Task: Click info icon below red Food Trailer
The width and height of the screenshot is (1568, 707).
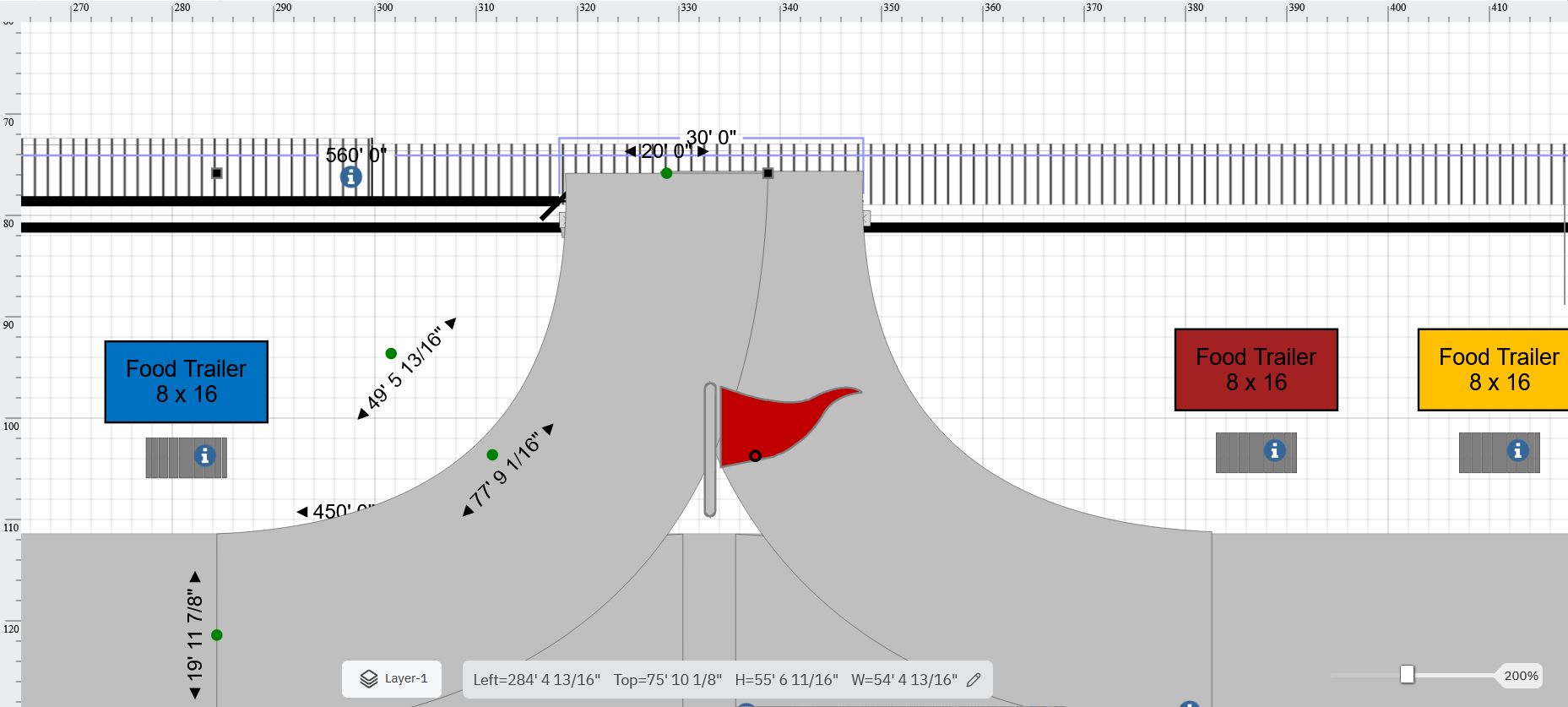Action: pos(1274,451)
